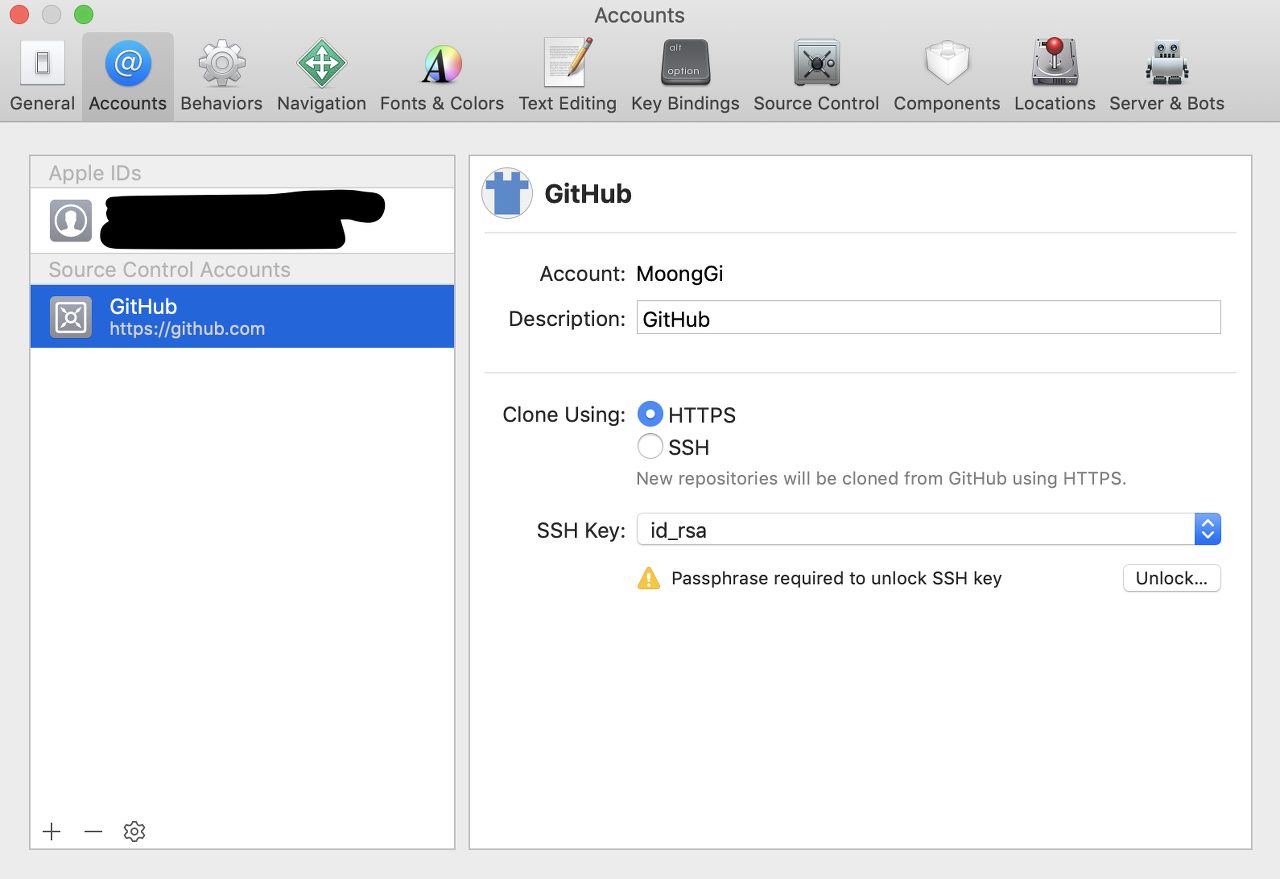Click the Apple IDs section header
This screenshot has height=879, width=1280.
pos(95,173)
